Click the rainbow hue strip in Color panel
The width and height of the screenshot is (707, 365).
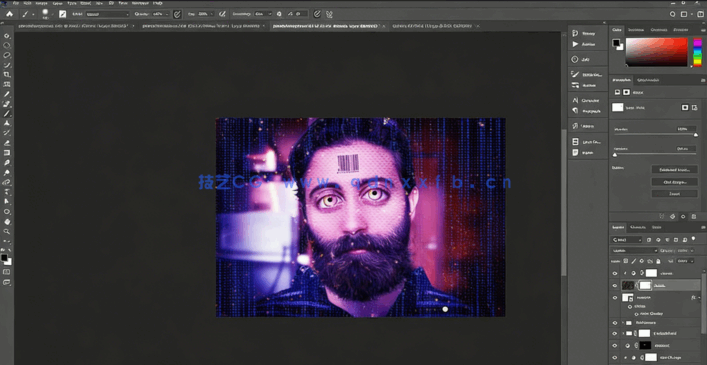(697, 52)
